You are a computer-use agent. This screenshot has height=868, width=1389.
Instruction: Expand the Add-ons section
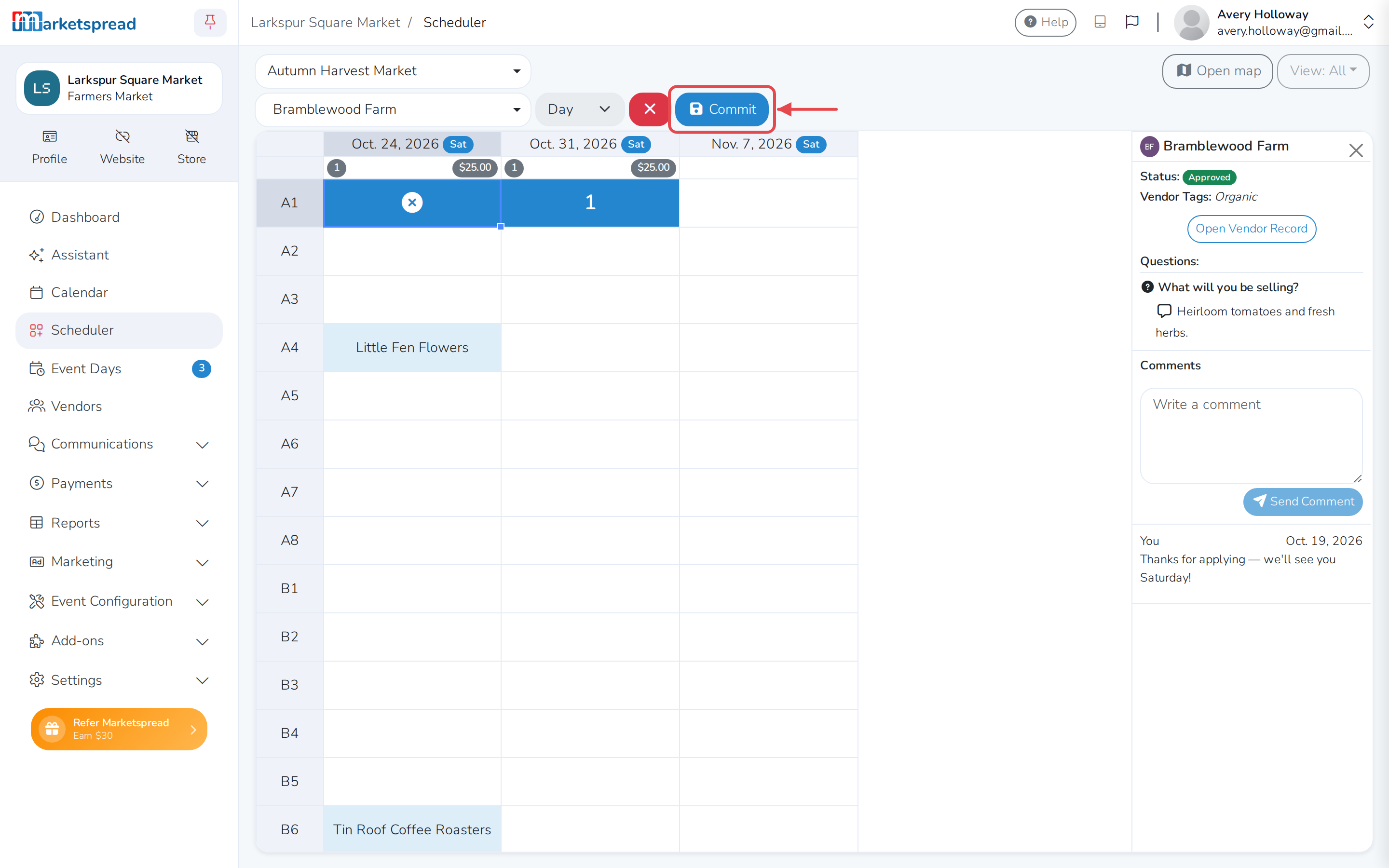[119, 641]
